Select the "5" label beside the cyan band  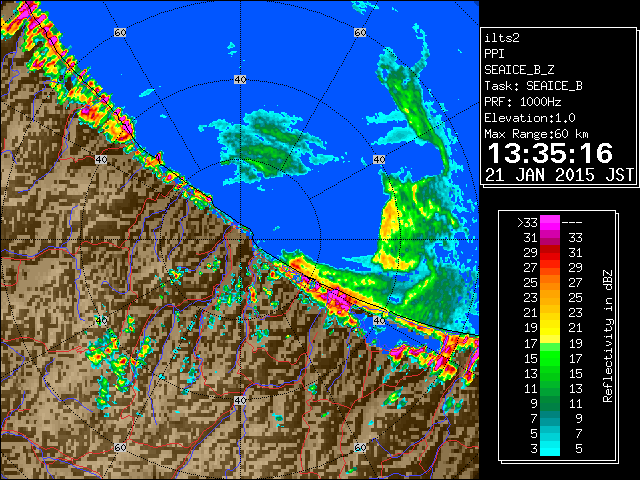coord(578,449)
